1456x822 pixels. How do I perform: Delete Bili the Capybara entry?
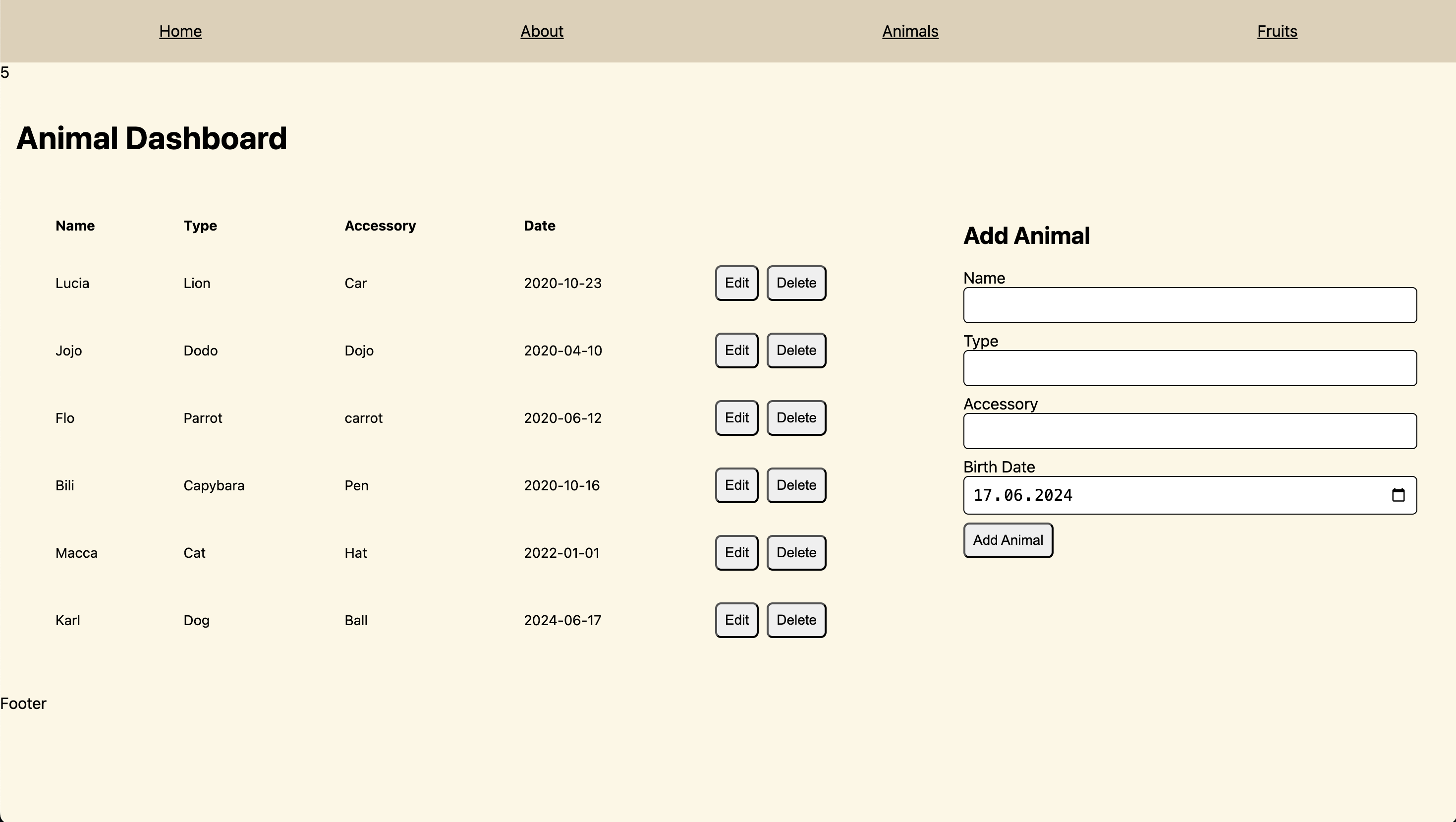[x=796, y=485]
